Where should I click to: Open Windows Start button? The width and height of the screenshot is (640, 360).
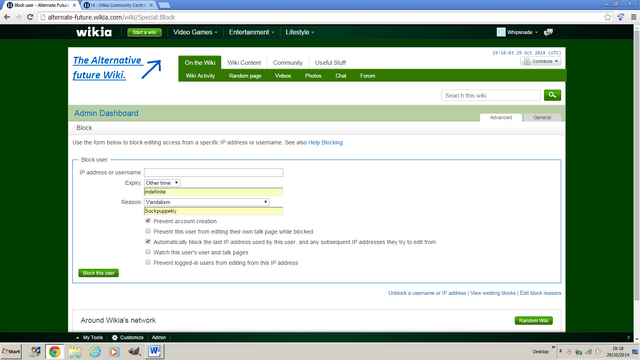click(11, 351)
